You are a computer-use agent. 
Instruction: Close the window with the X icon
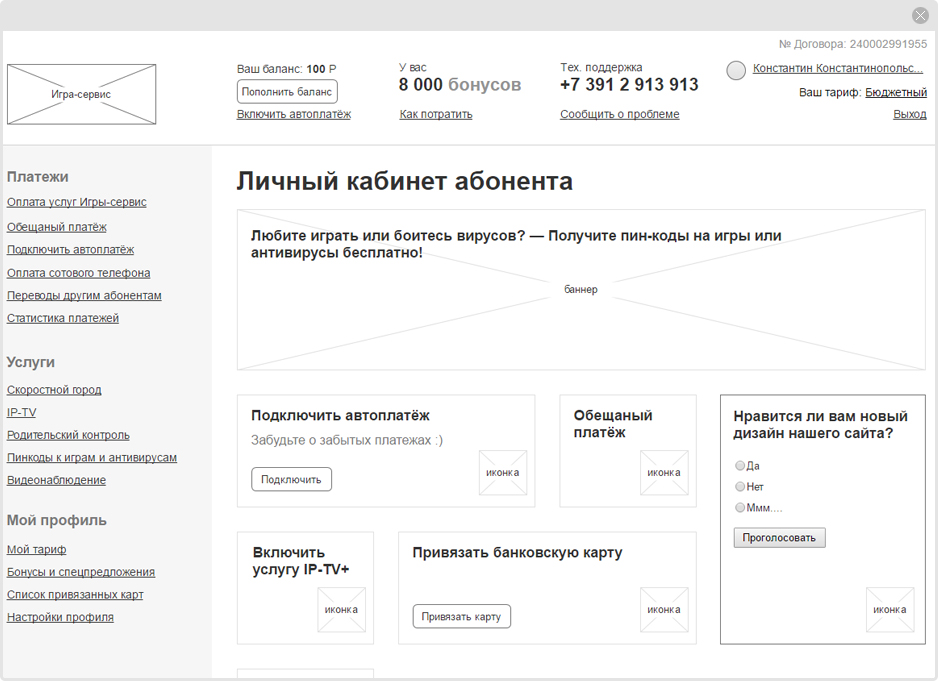click(x=920, y=15)
